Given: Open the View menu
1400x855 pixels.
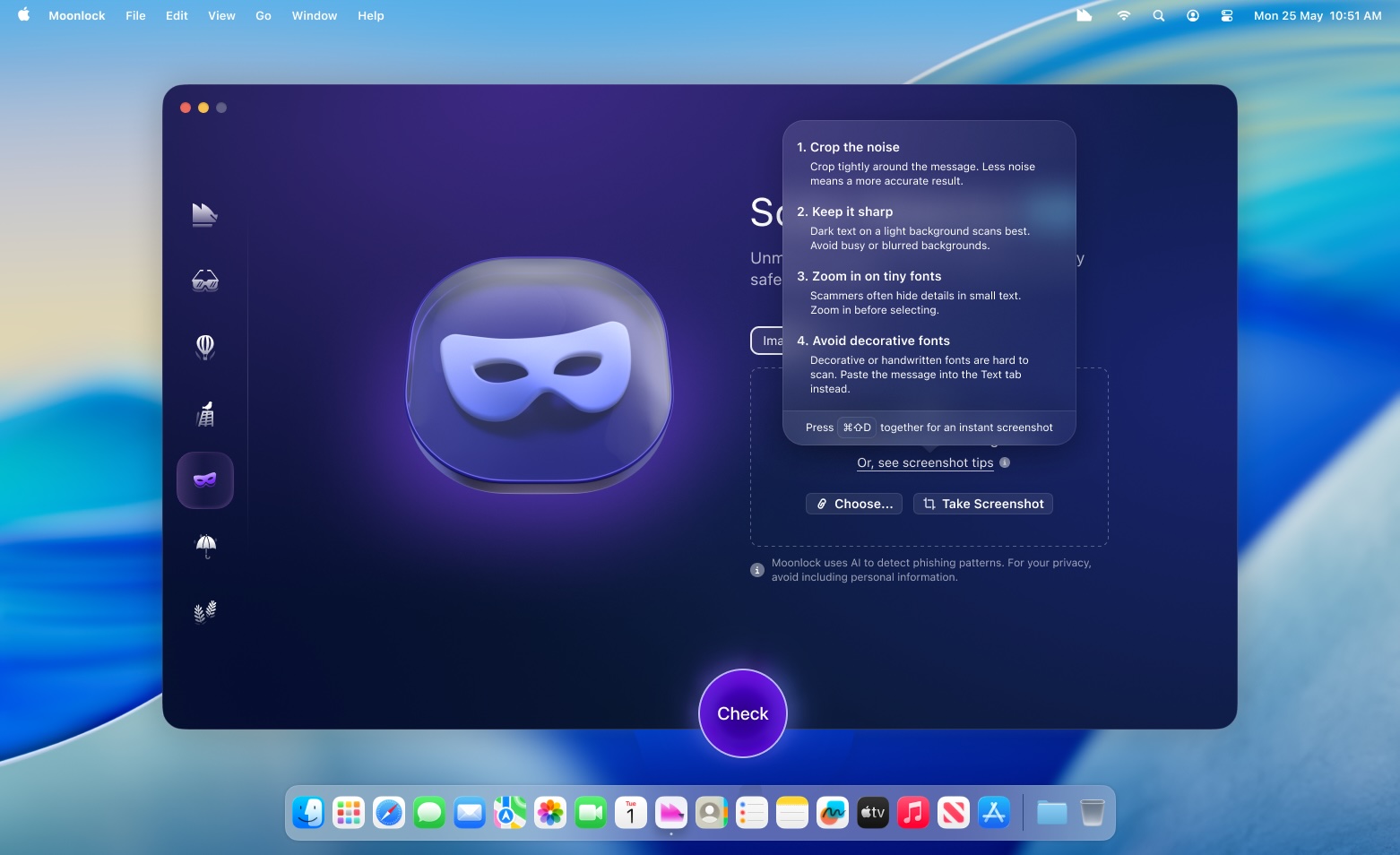Looking at the screenshot, I should click(221, 15).
